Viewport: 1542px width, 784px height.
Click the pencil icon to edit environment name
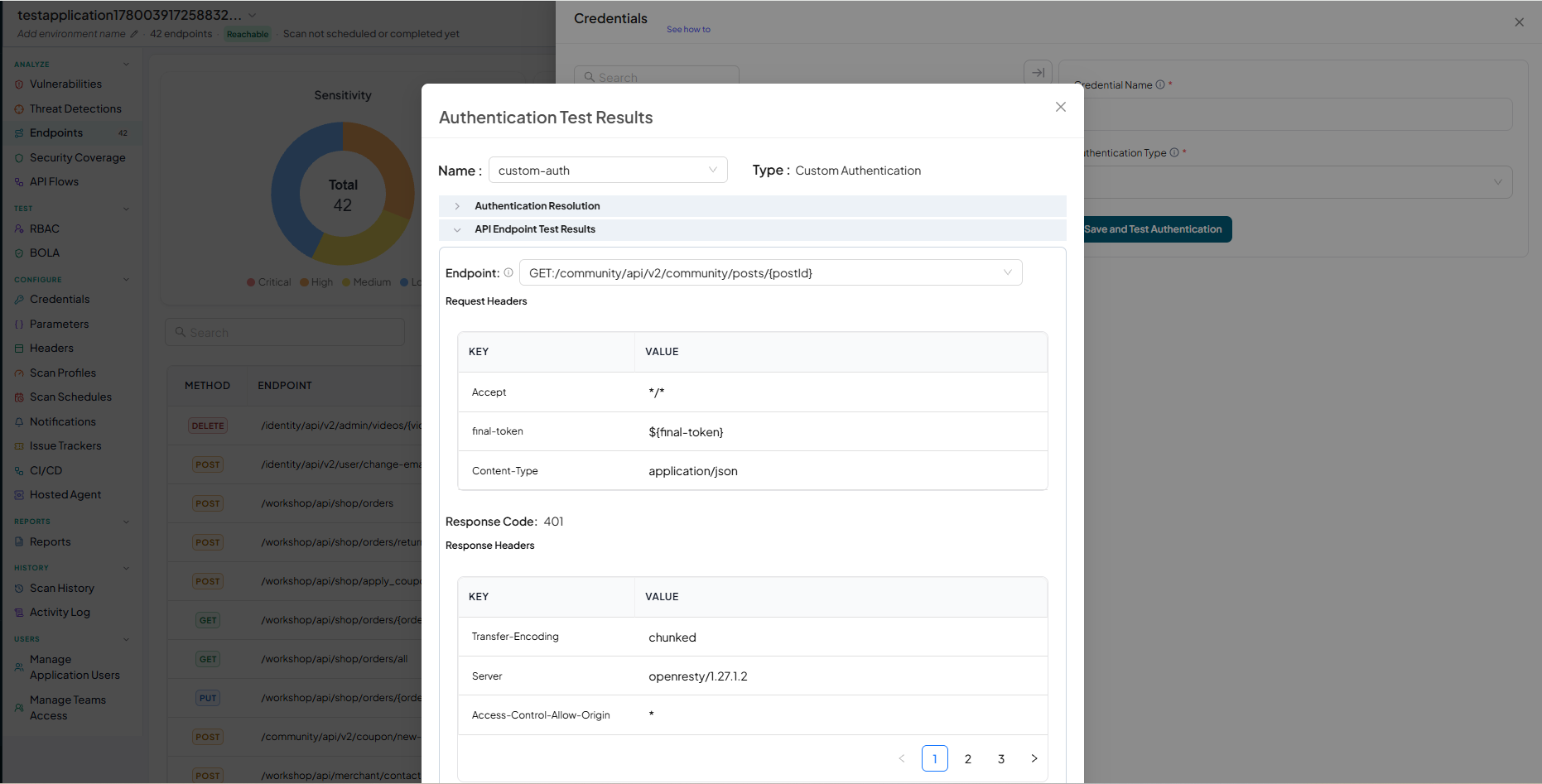(x=134, y=34)
